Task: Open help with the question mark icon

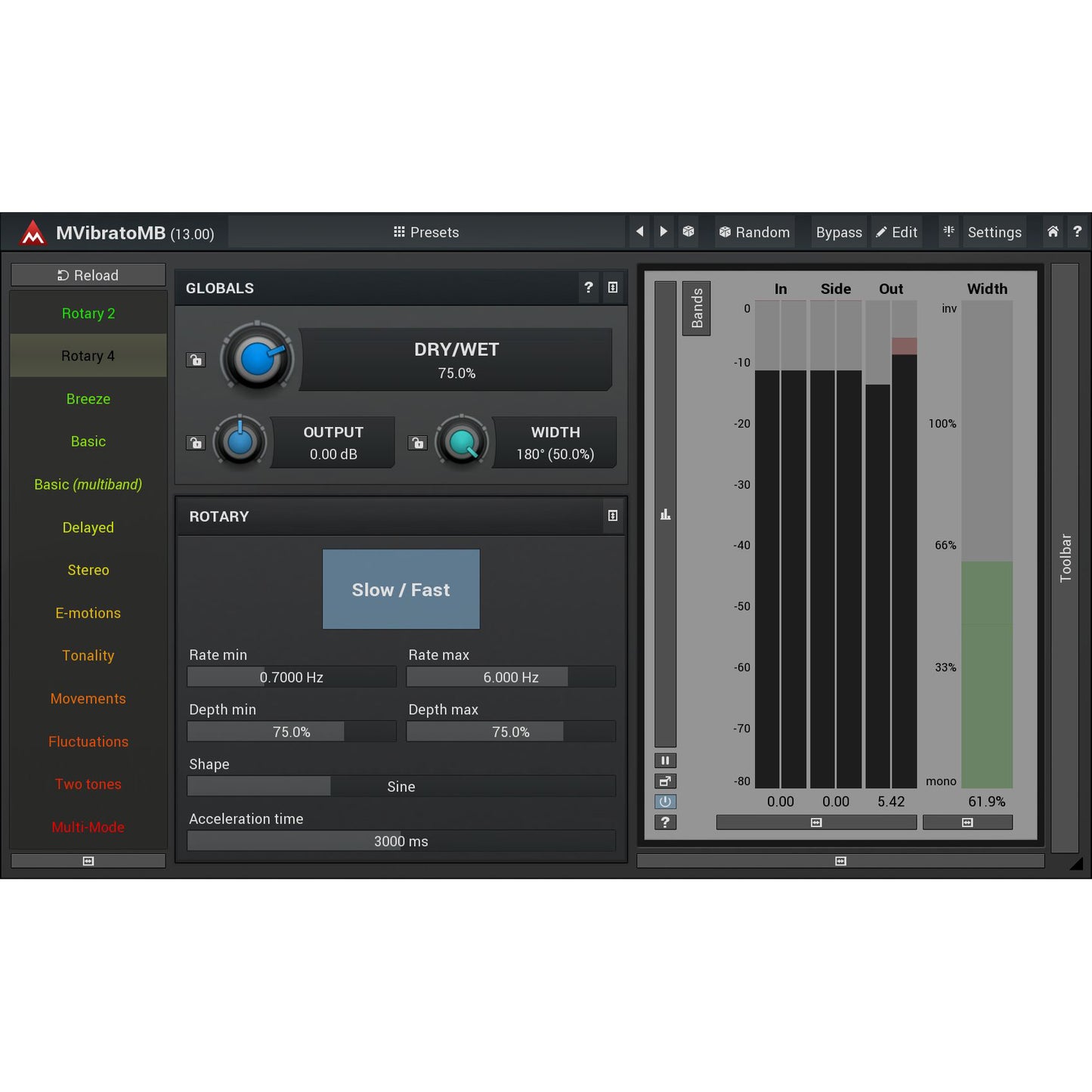Action: tap(1078, 232)
